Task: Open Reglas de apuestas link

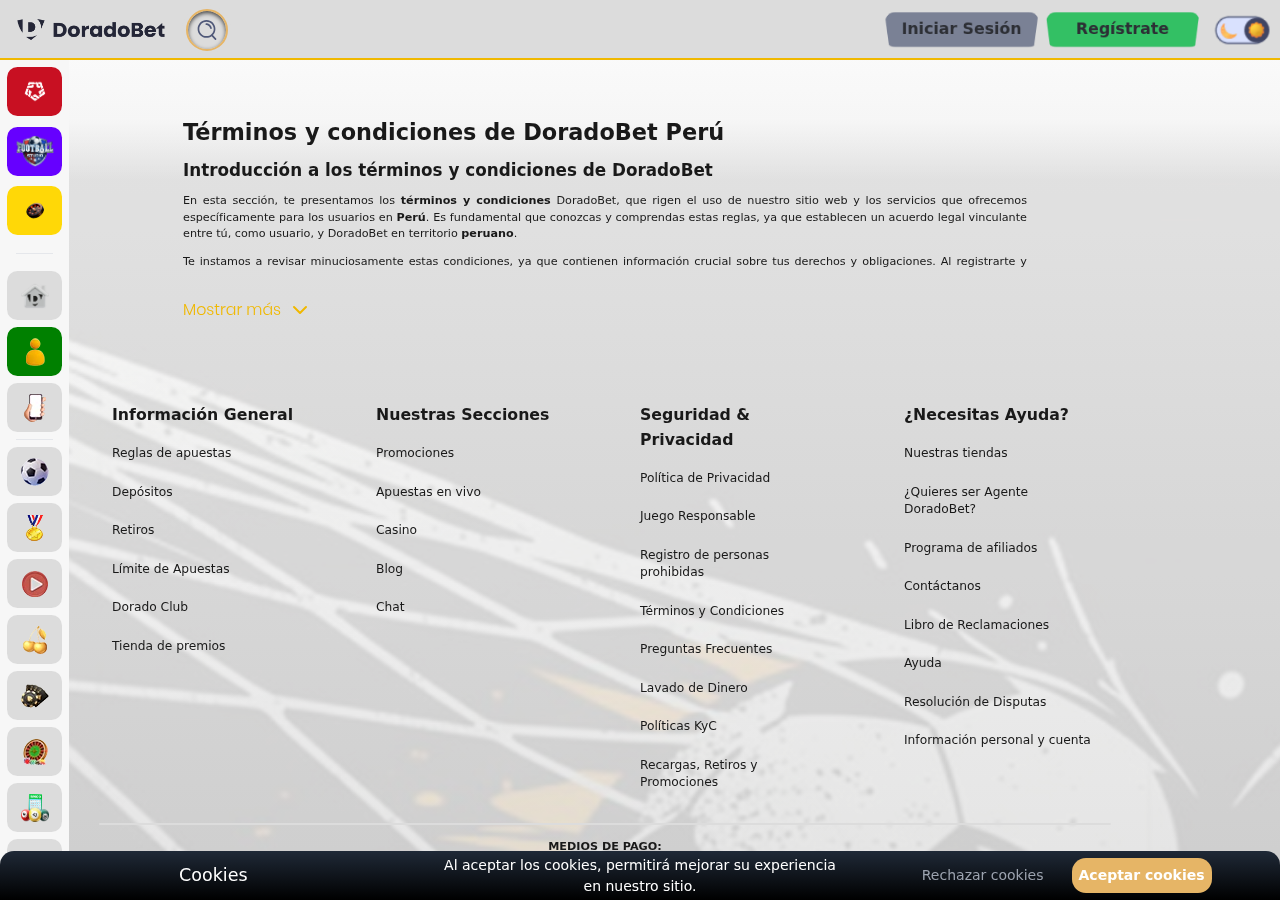Action: 171,453
